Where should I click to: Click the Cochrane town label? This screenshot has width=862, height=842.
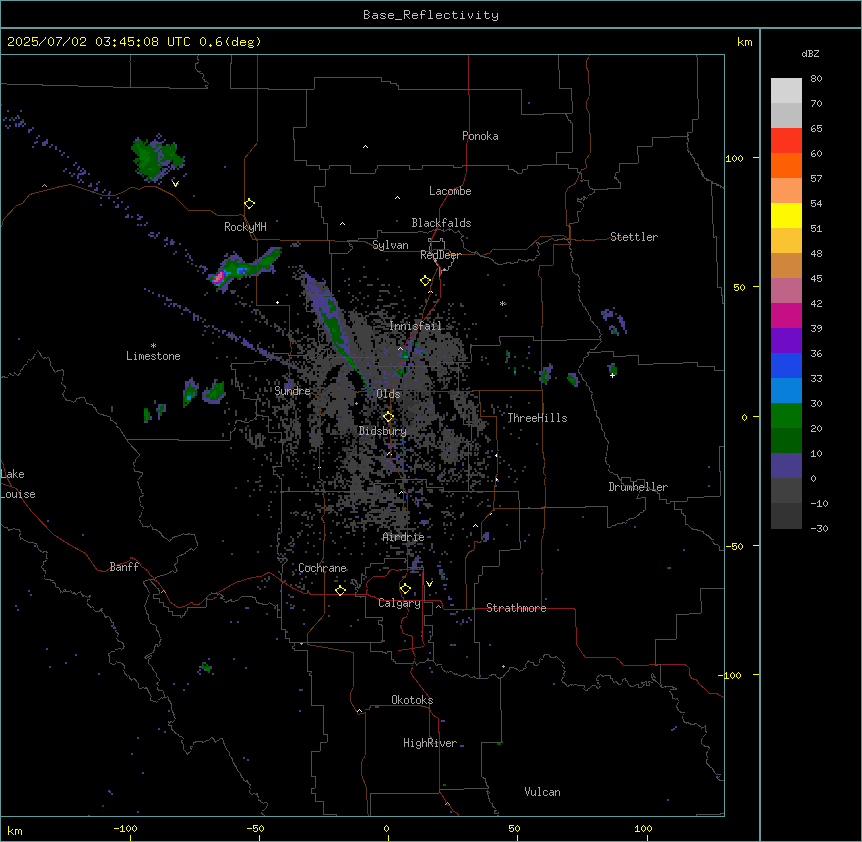(323, 568)
